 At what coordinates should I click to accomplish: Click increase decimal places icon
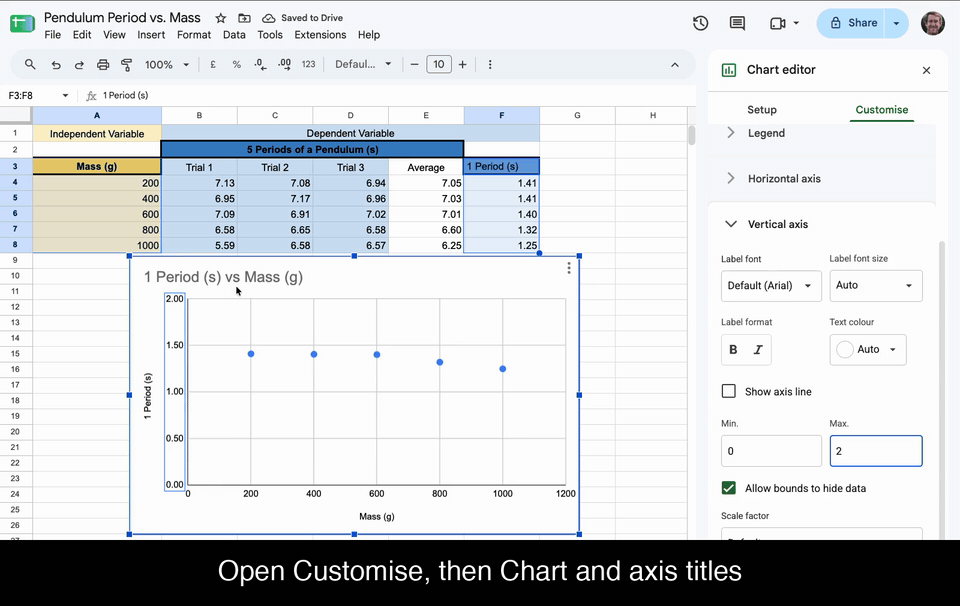284,64
